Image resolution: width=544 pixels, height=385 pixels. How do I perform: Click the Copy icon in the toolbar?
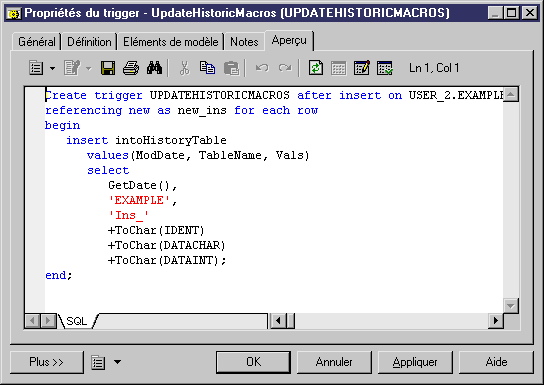point(207,68)
